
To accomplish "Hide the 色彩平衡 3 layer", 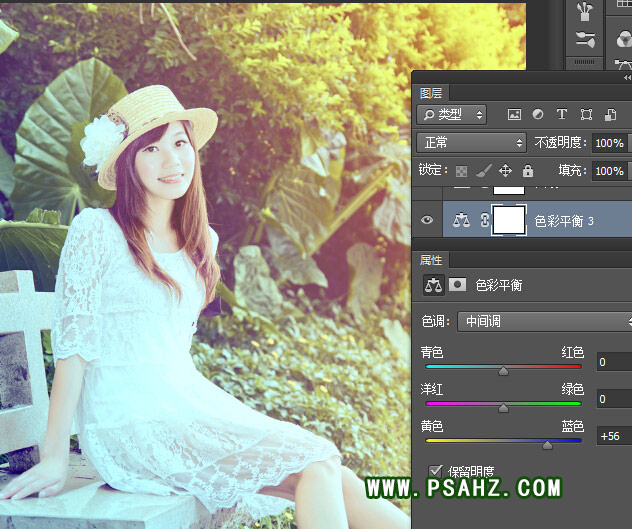I will [x=428, y=220].
